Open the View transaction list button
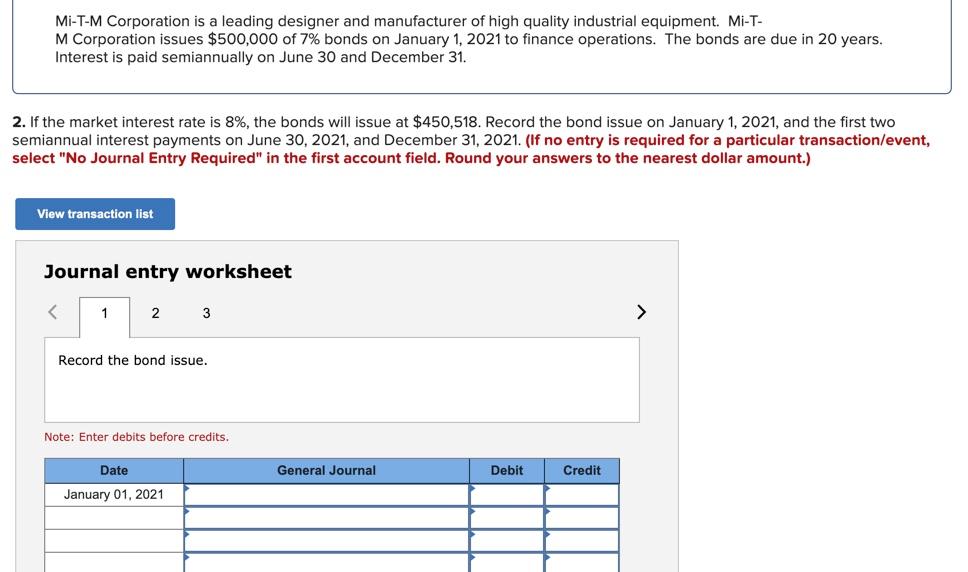 (x=95, y=214)
